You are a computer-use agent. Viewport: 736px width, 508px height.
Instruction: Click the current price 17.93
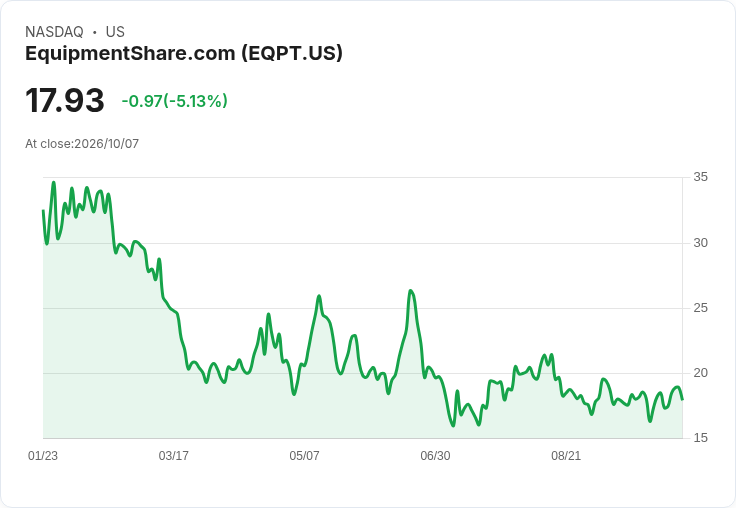(65, 100)
